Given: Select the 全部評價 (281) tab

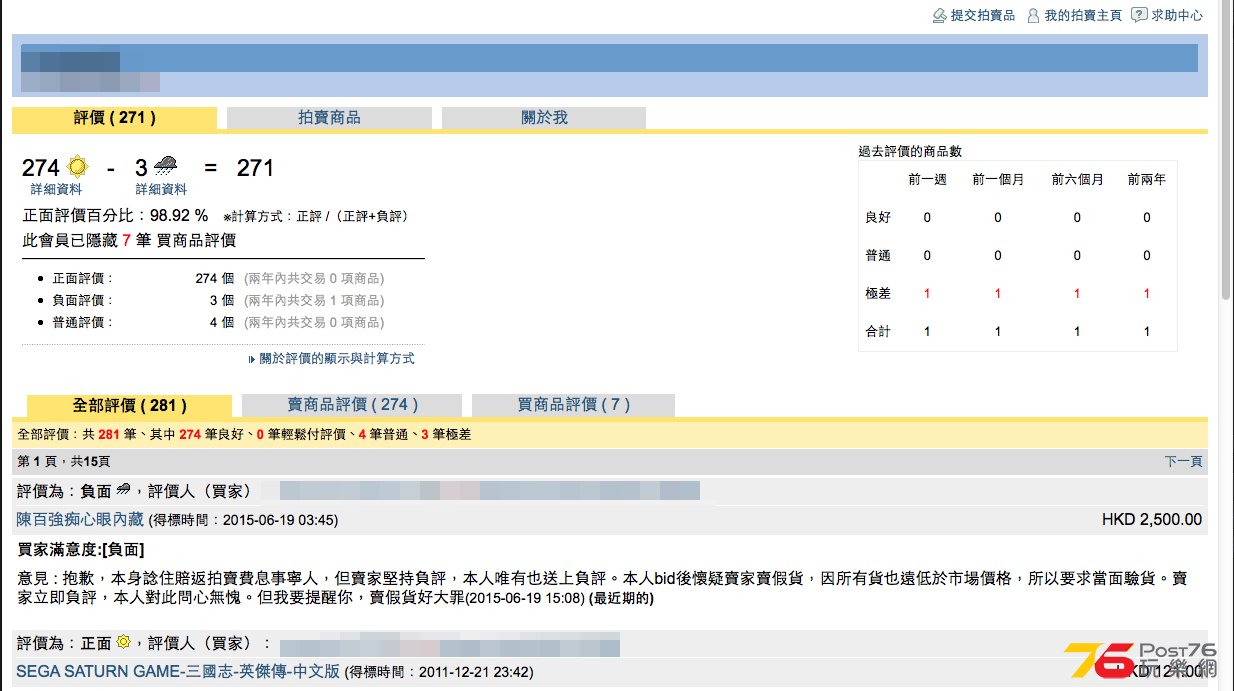Looking at the screenshot, I should pyautogui.click(x=129, y=405).
